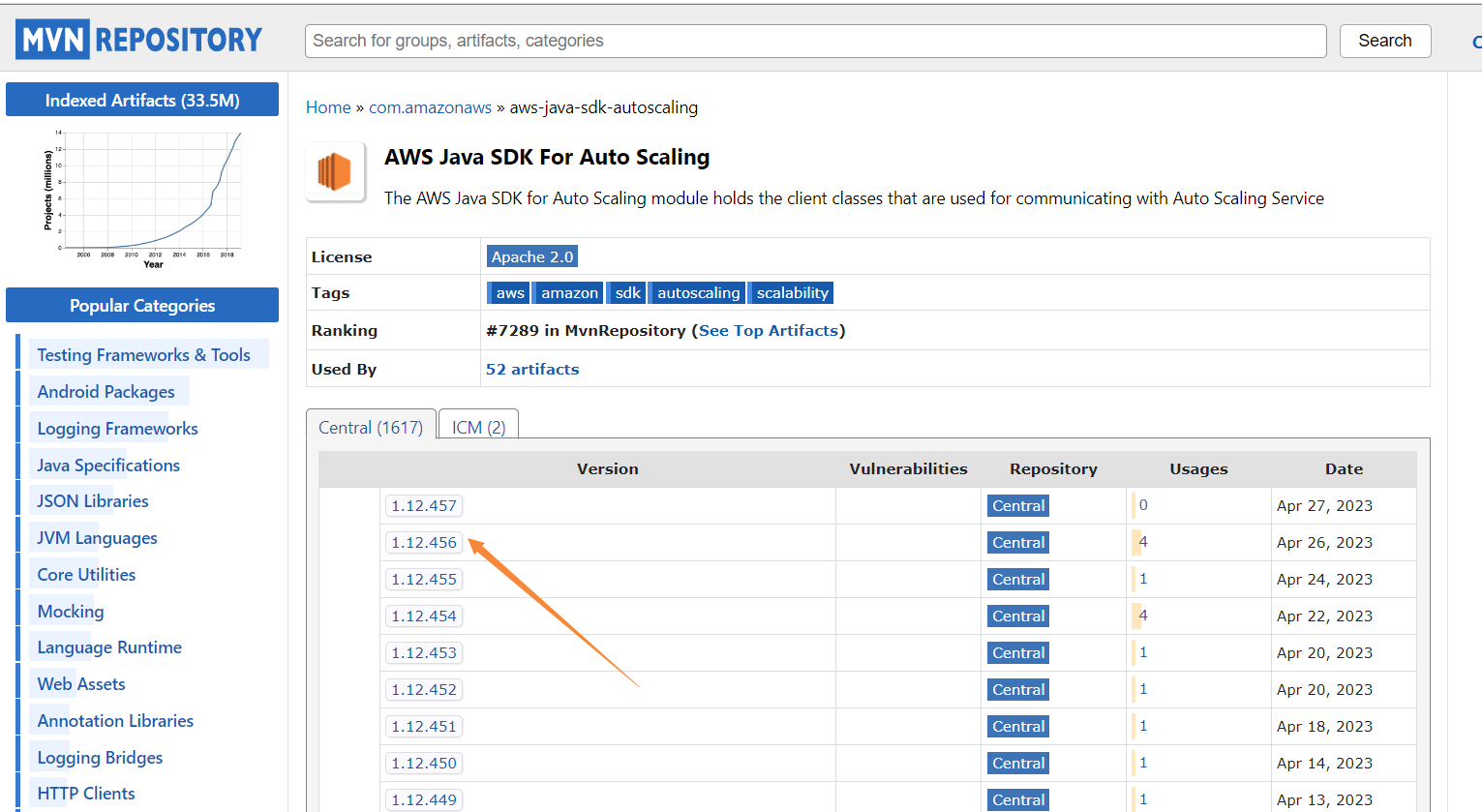Click the Indexed Artifacts (33.5M) header
Screen dimensions: 1482x812
142,100
